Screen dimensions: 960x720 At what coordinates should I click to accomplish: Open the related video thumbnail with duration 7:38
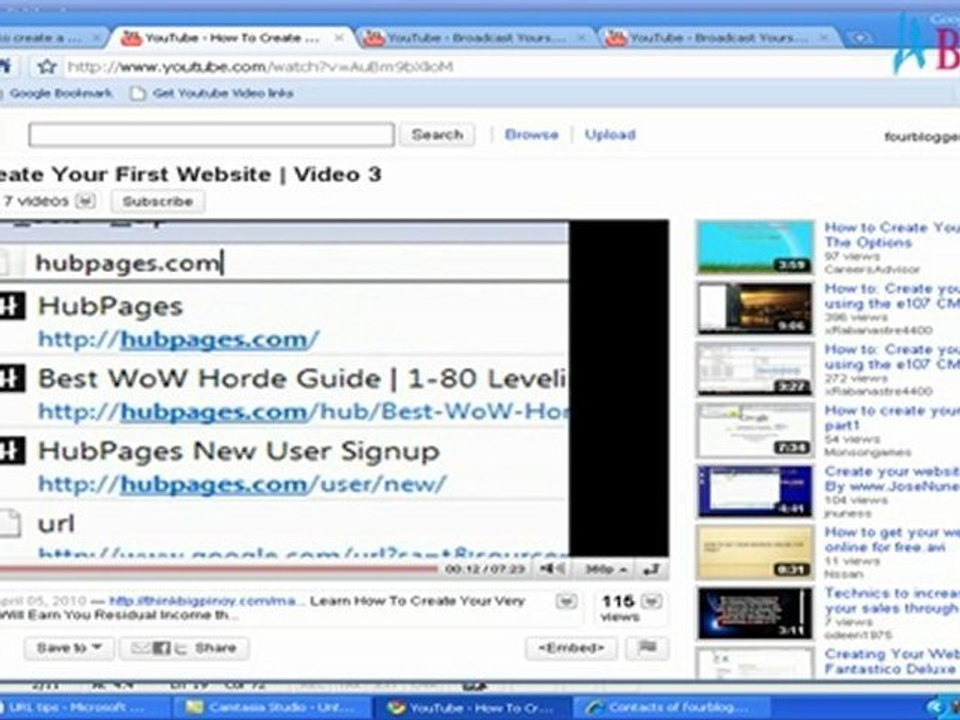(x=756, y=430)
